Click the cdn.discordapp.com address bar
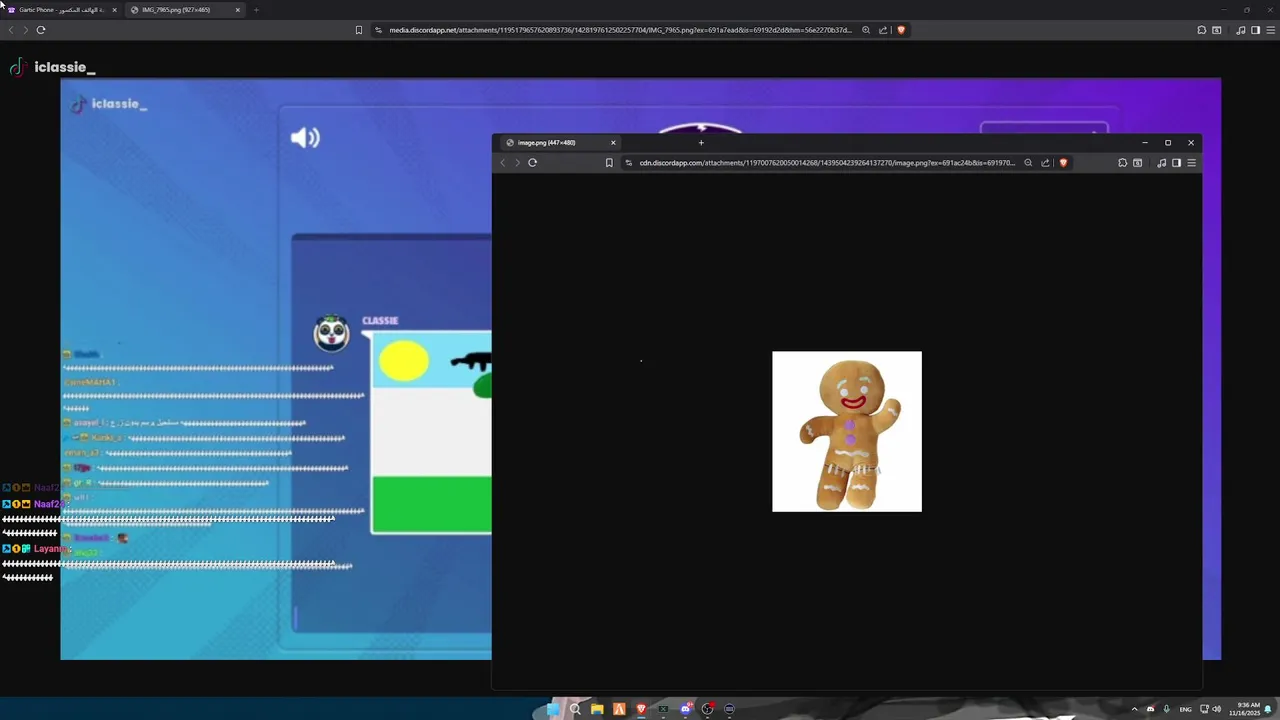The width and height of the screenshot is (1280, 720). coord(846,163)
